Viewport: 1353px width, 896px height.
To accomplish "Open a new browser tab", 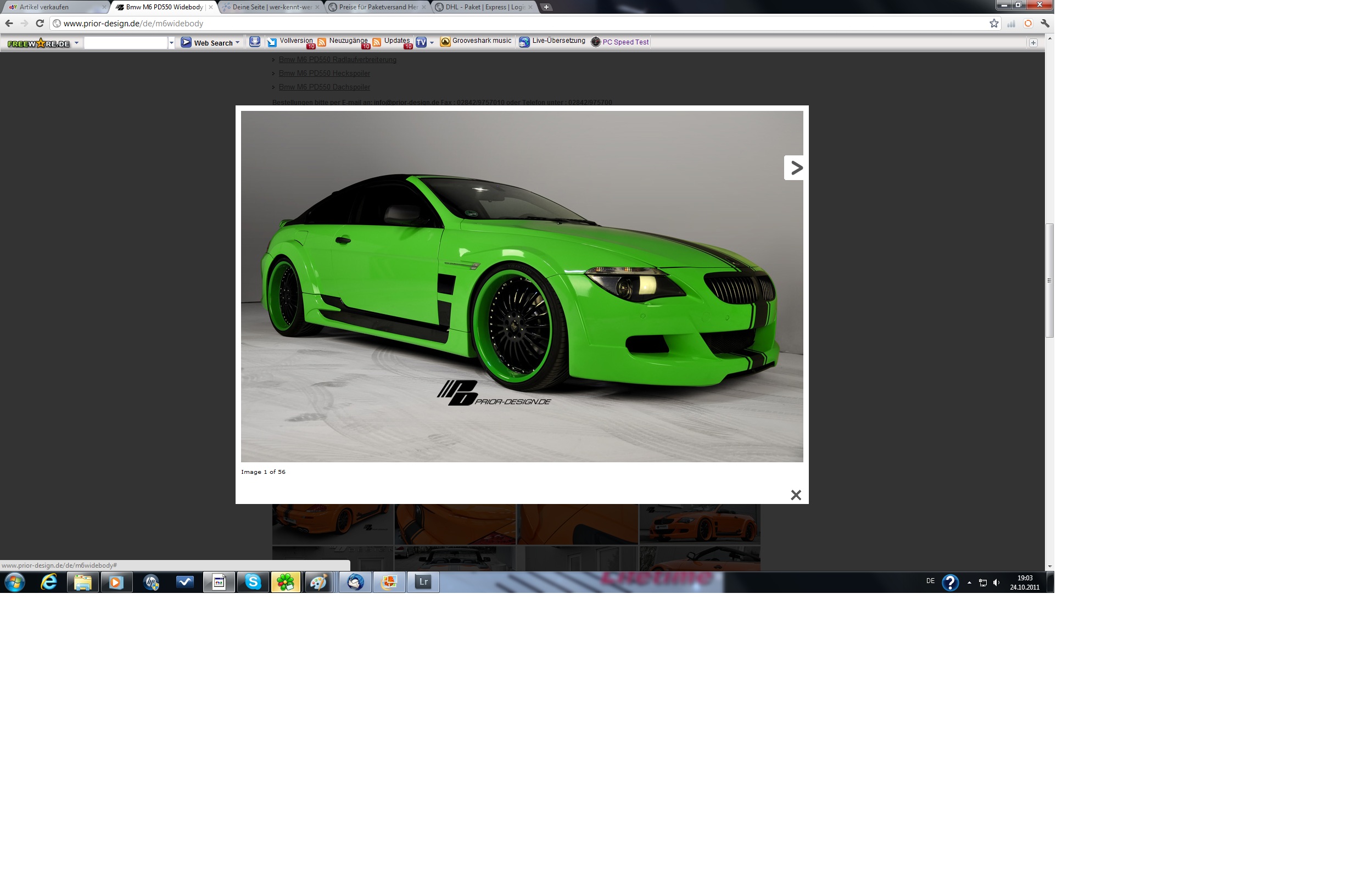I will pyautogui.click(x=546, y=8).
